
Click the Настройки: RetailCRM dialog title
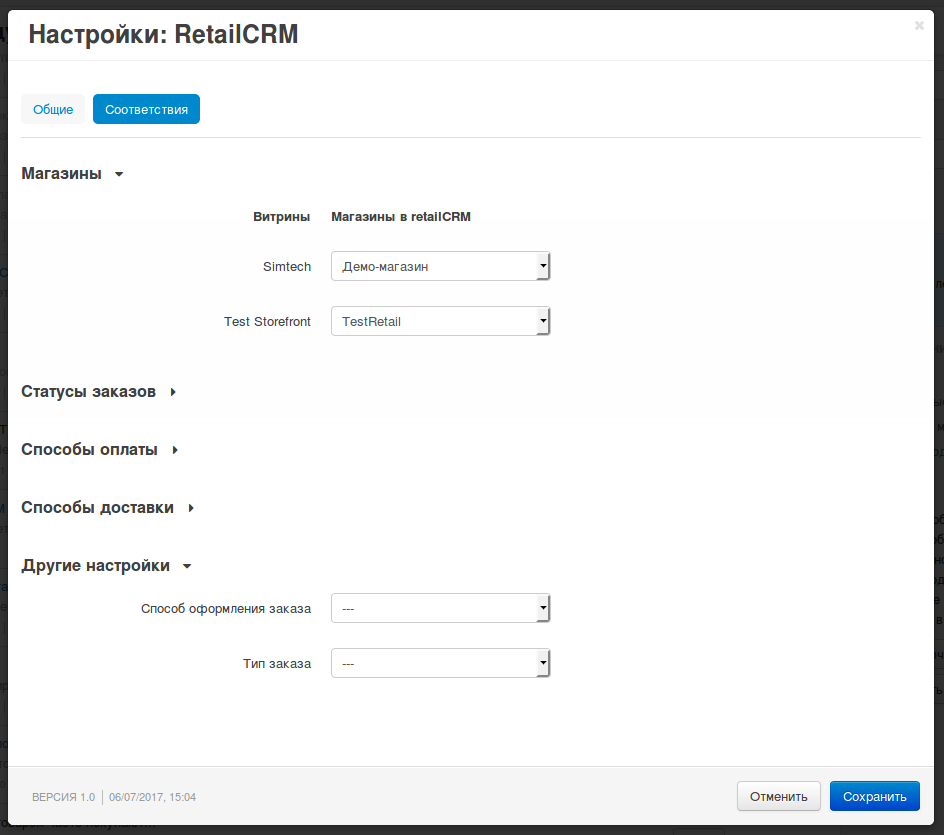tap(163, 35)
